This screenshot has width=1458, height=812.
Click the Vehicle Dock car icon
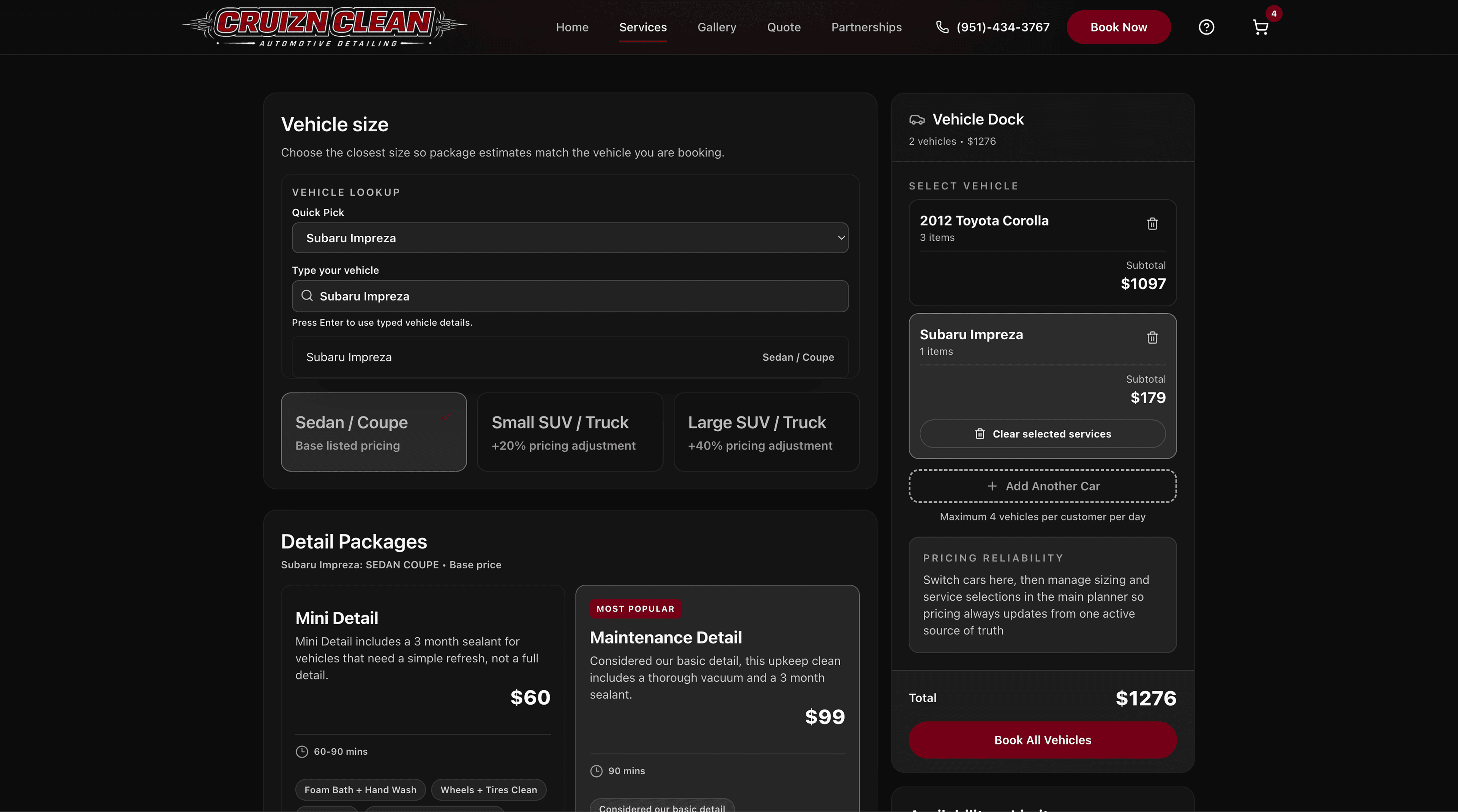point(917,120)
